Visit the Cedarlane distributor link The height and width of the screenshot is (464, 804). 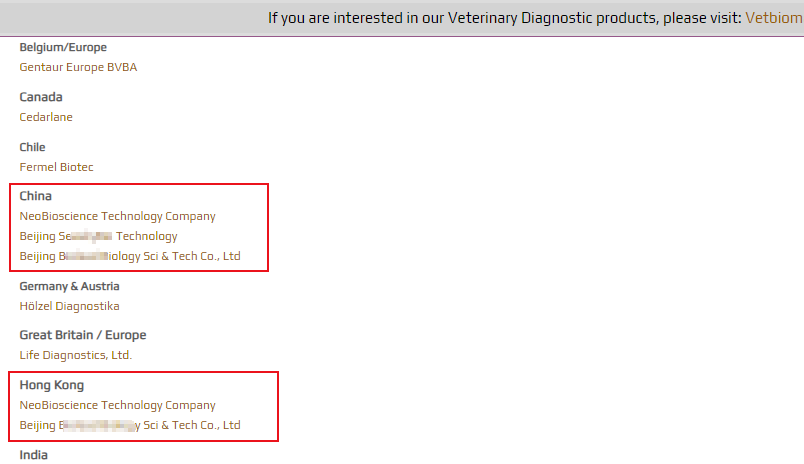point(46,117)
